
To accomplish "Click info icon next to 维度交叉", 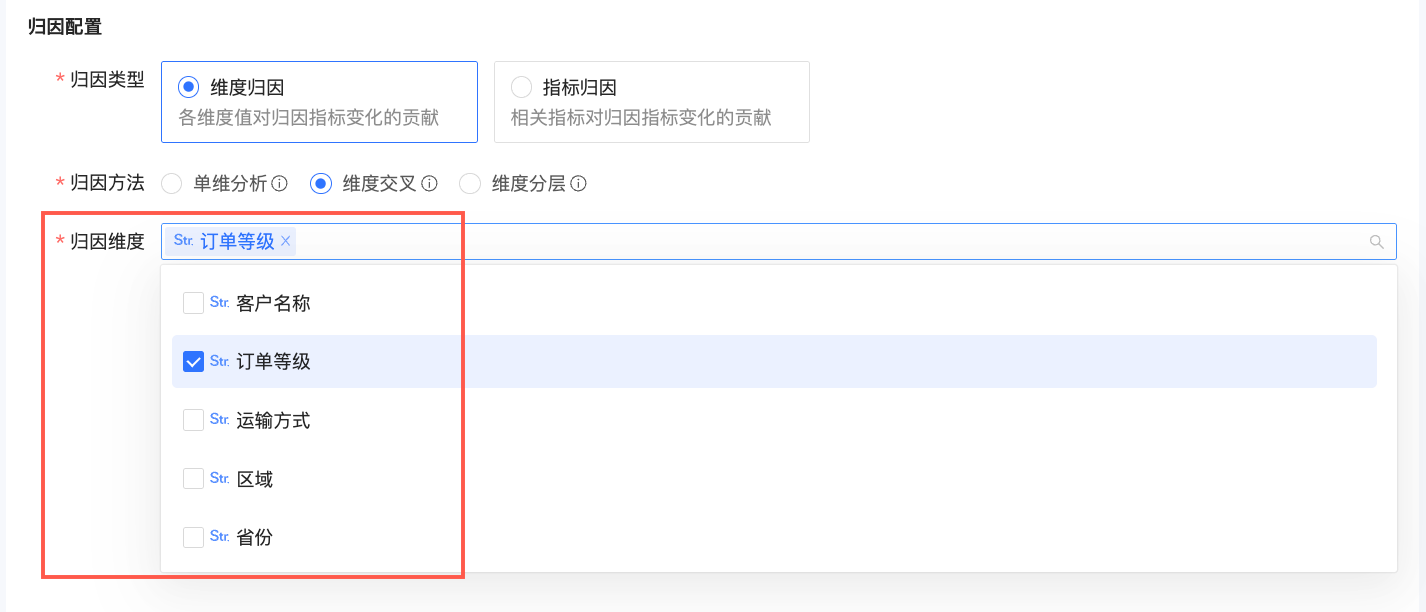I will tap(430, 184).
